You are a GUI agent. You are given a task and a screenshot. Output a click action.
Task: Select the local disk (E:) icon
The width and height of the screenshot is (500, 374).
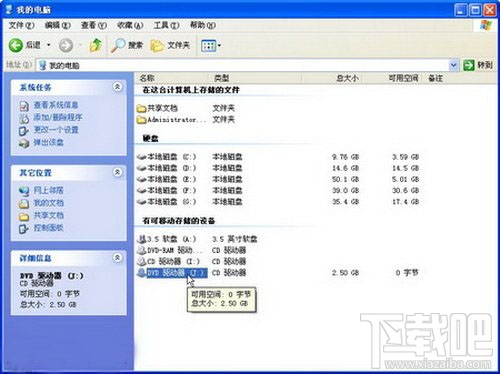click(142, 179)
